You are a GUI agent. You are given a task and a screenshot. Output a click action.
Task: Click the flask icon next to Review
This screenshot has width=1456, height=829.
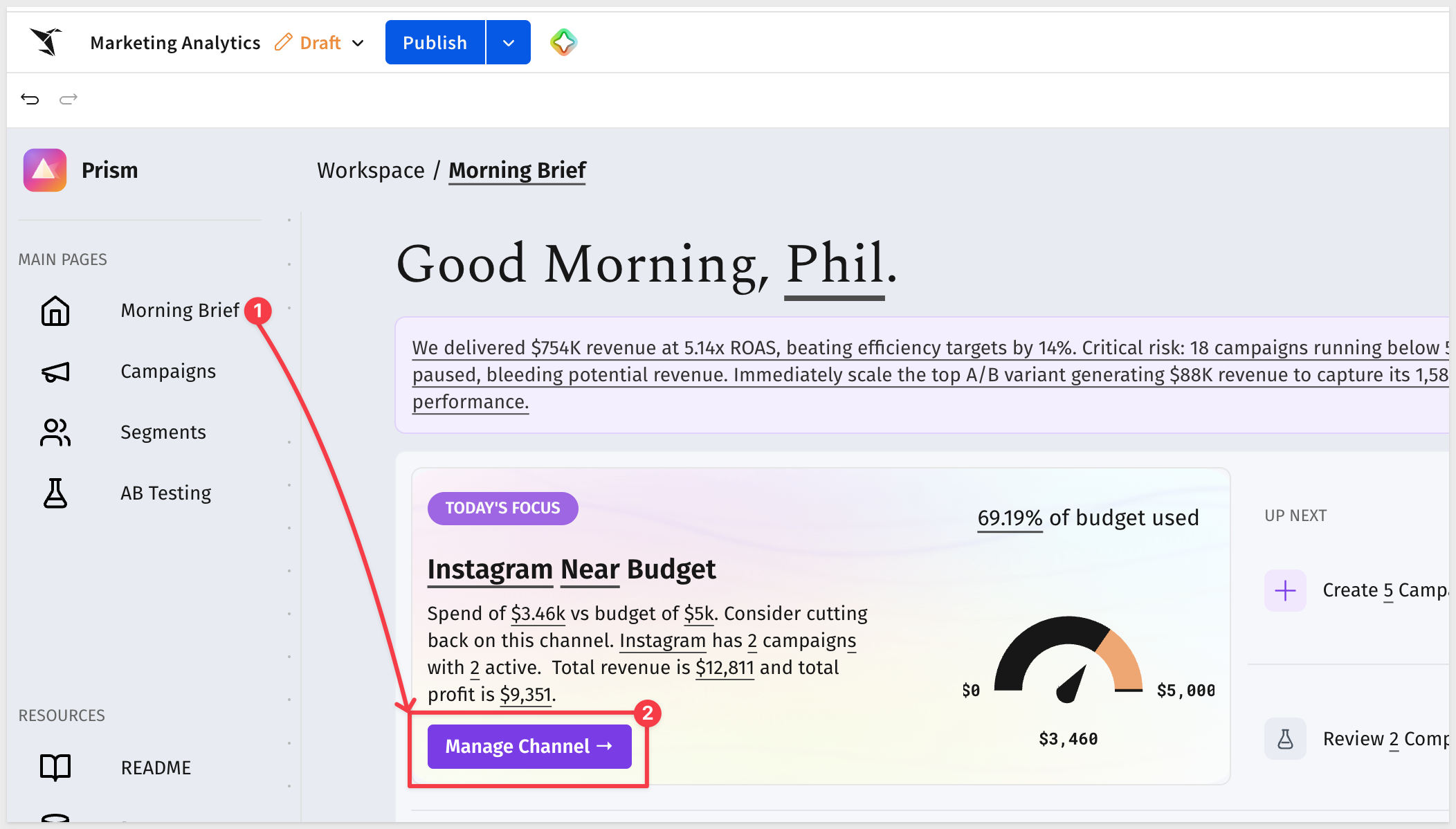pyautogui.click(x=1285, y=739)
